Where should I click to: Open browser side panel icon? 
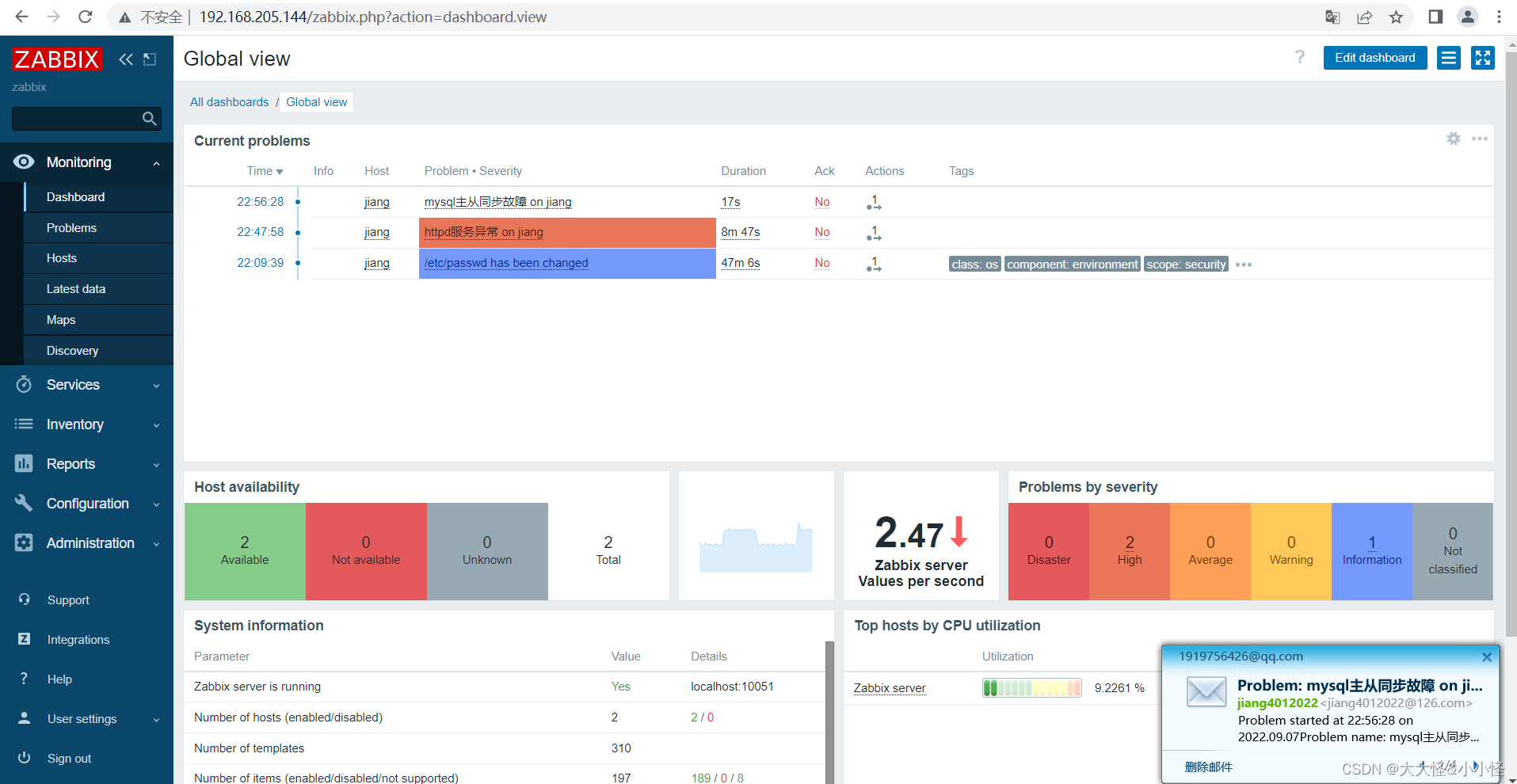click(x=1435, y=17)
